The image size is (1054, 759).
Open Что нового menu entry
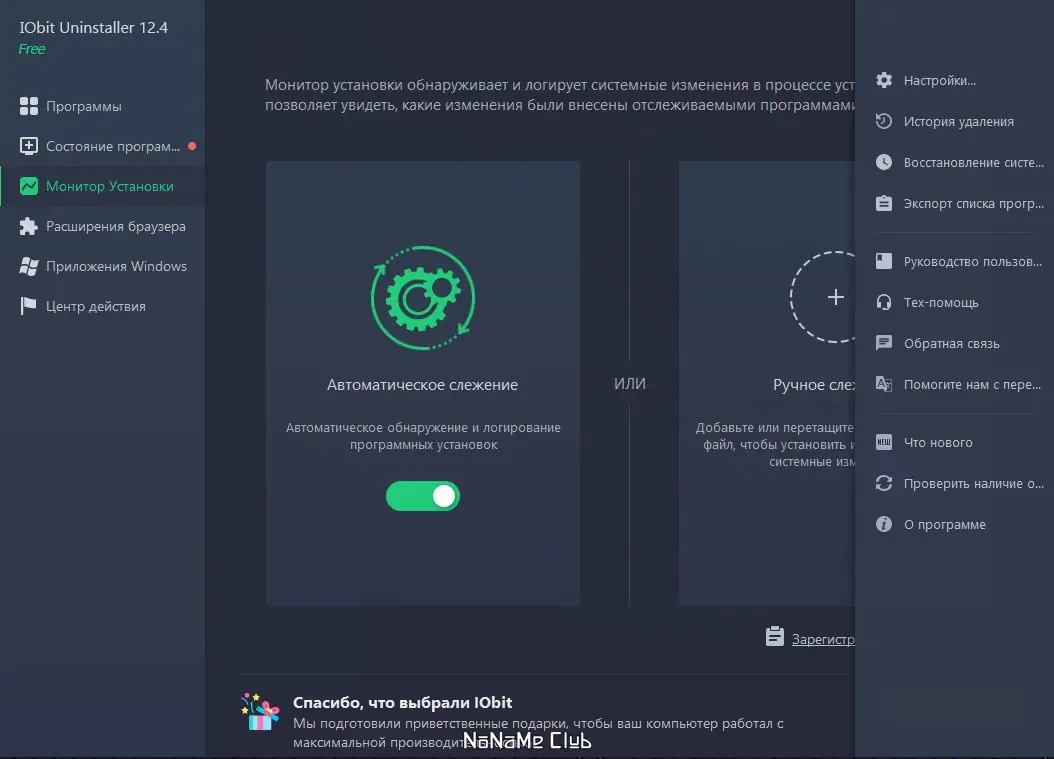pos(955,442)
